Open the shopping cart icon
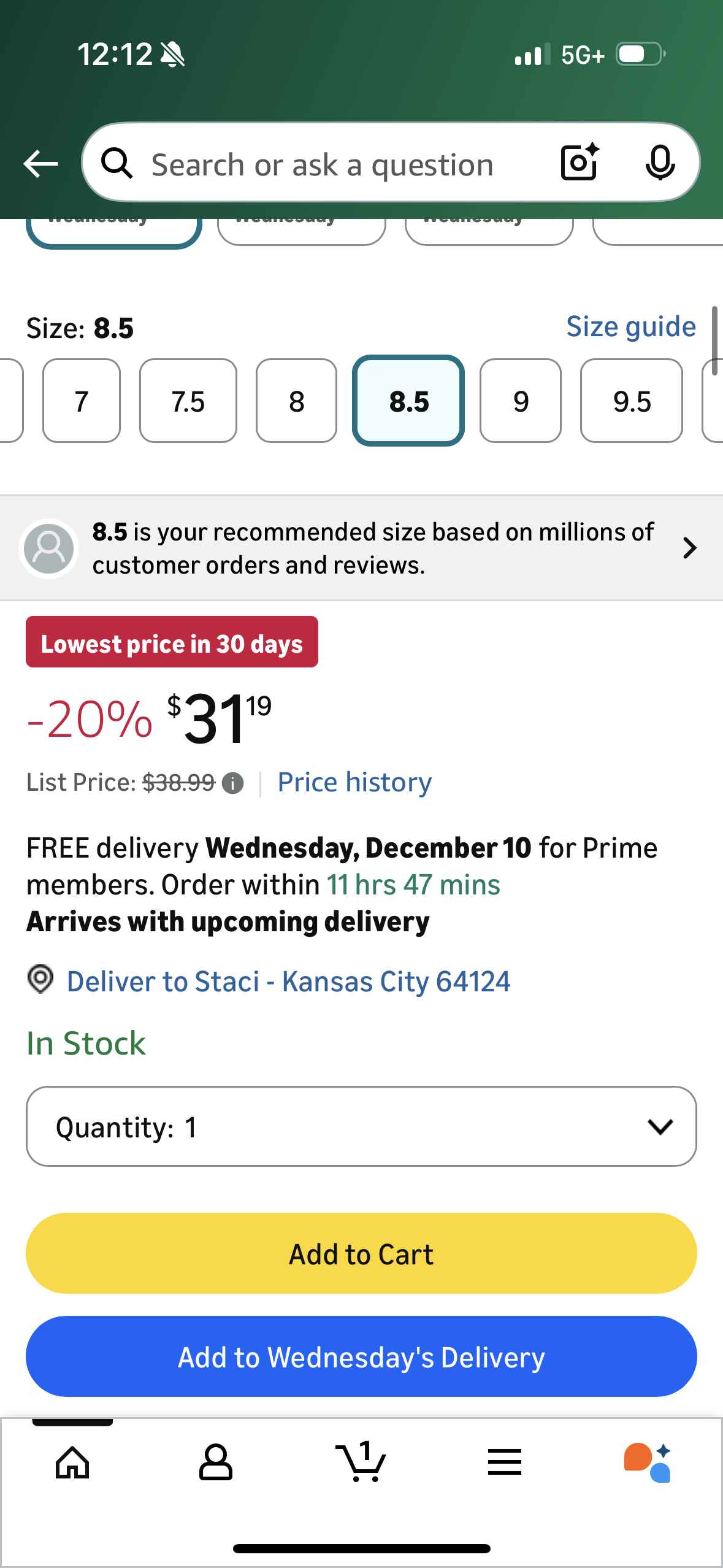The width and height of the screenshot is (723, 1568). pos(361,1462)
